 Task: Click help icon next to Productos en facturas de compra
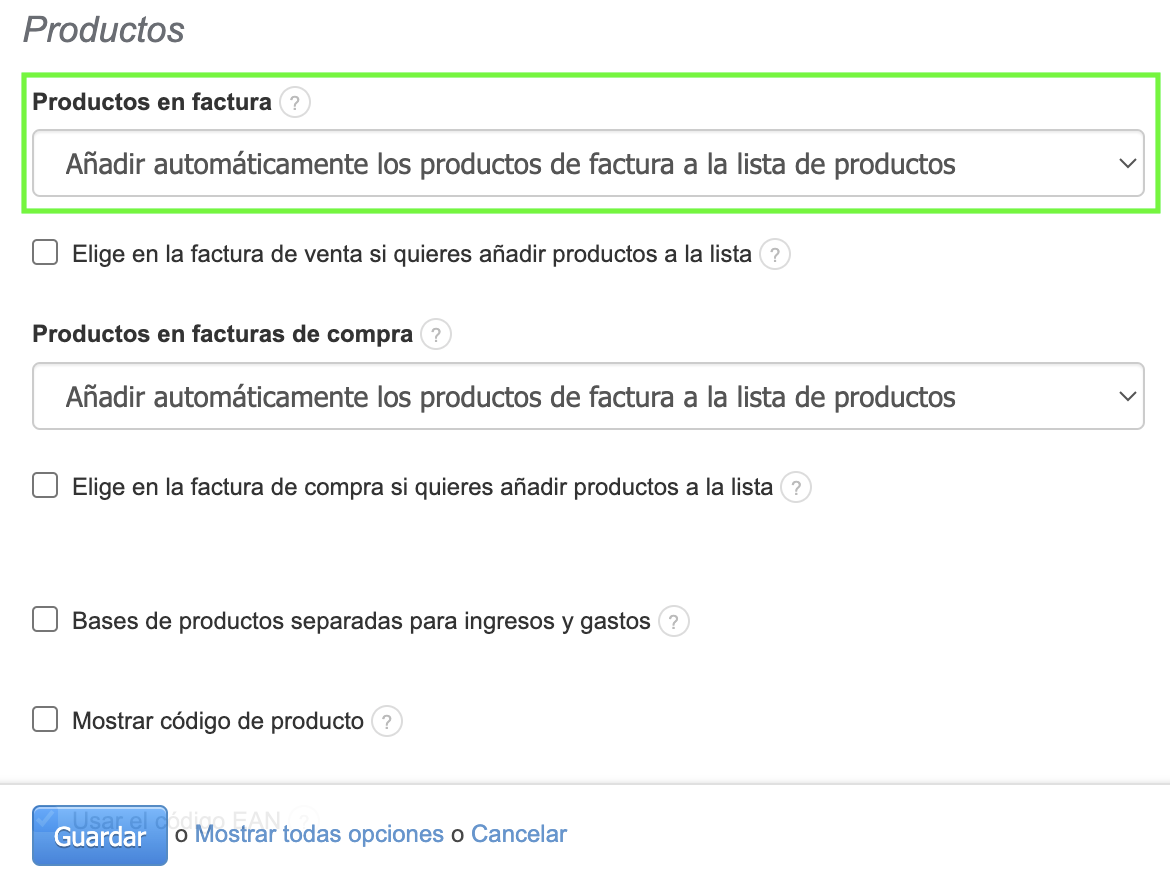(436, 335)
